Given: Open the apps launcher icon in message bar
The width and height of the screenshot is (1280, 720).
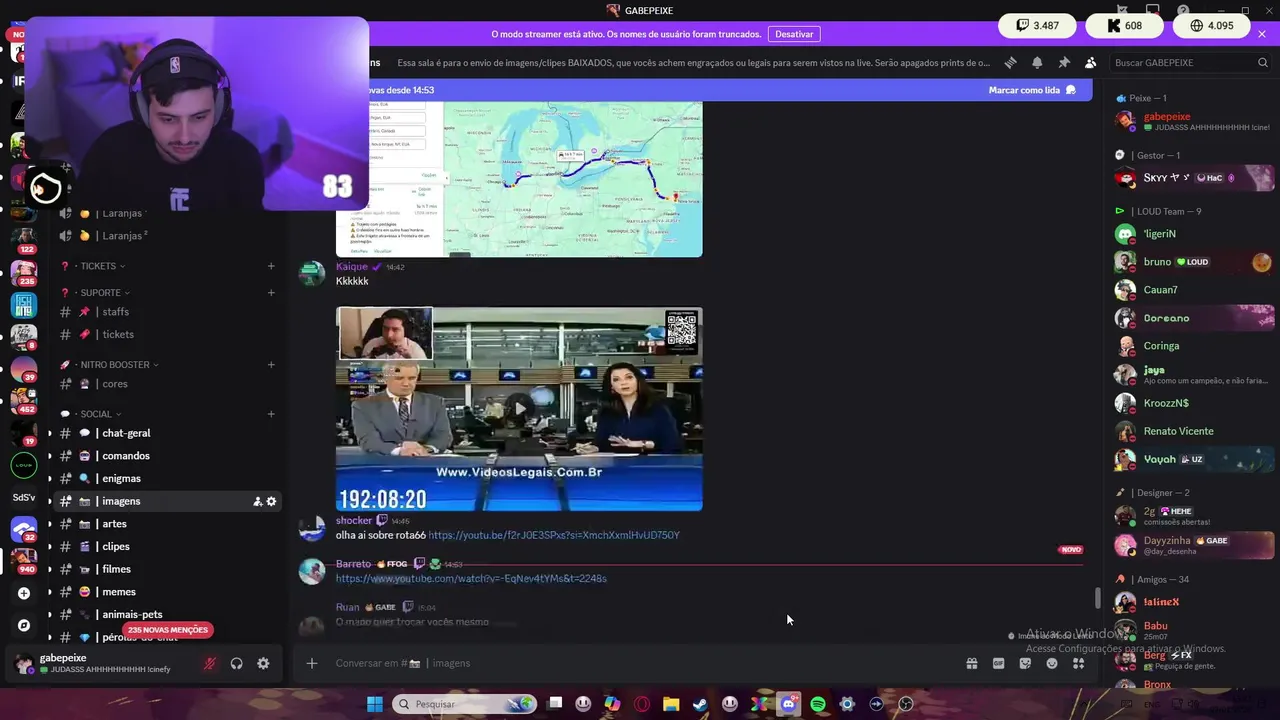Looking at the screenshot, I should coord(1079,663).
